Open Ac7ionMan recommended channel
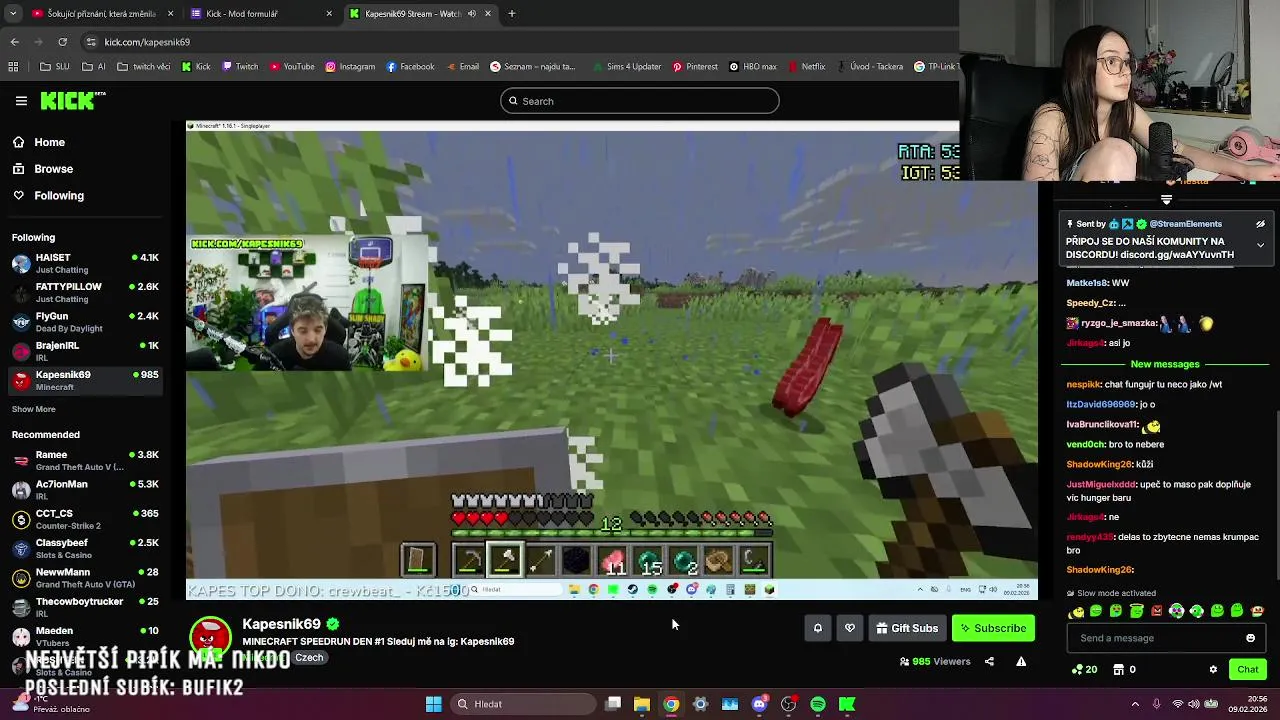Screen dimensions: 1280x720 (x=86, y=490)
